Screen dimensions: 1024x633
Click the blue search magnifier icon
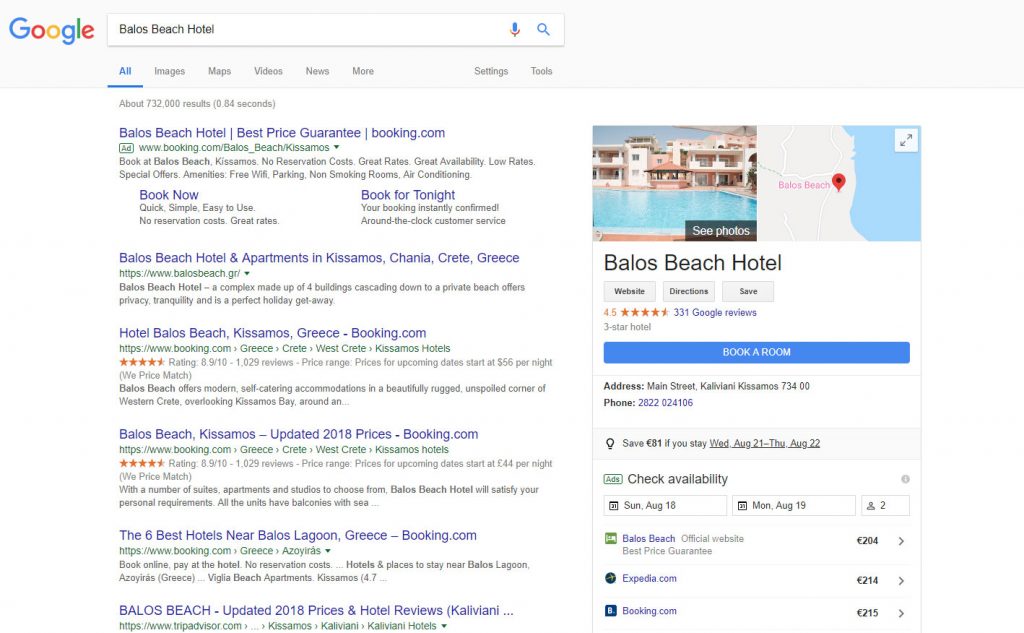point(543,29)
